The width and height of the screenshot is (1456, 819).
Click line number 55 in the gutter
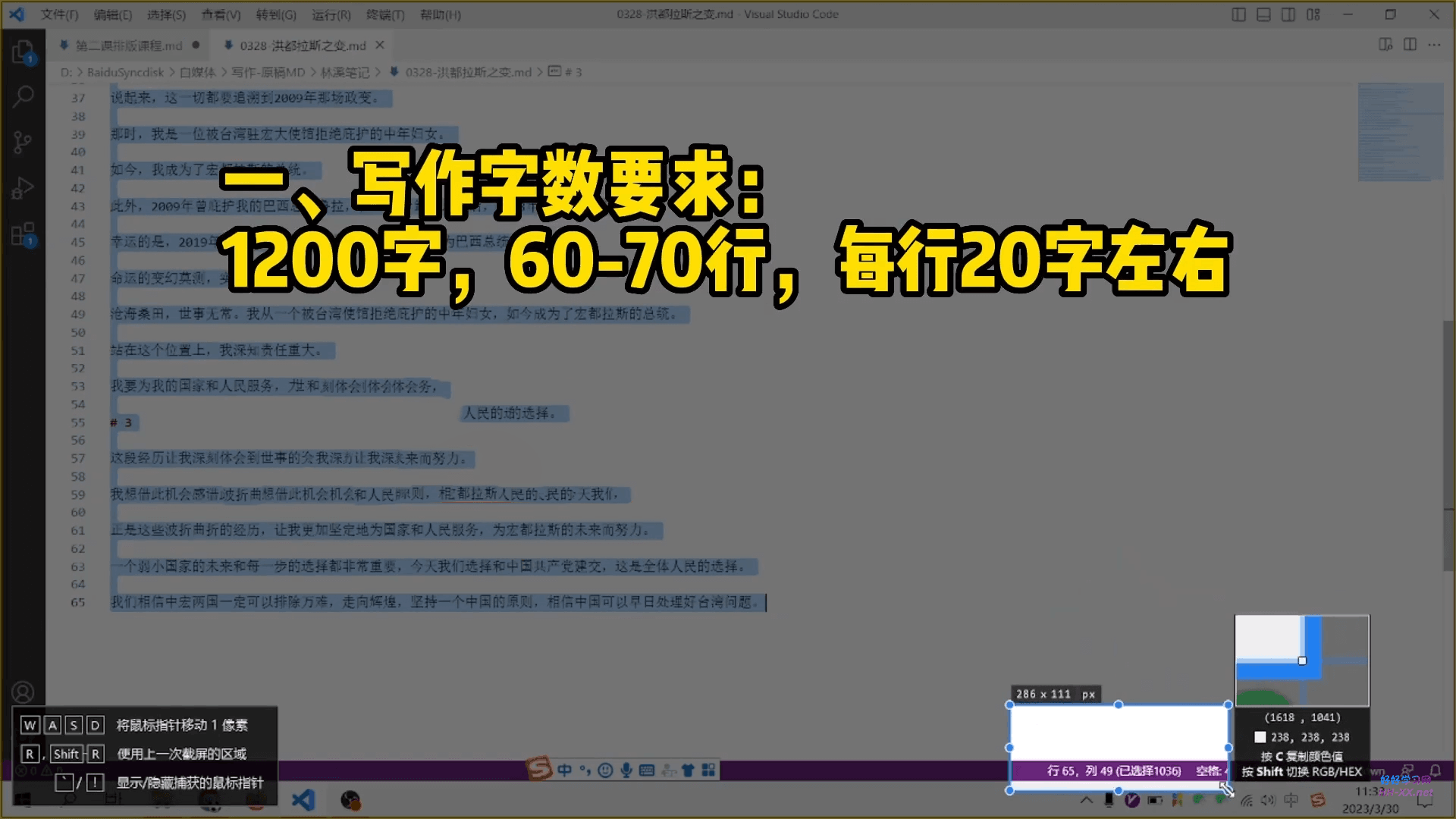pos(78,422)
